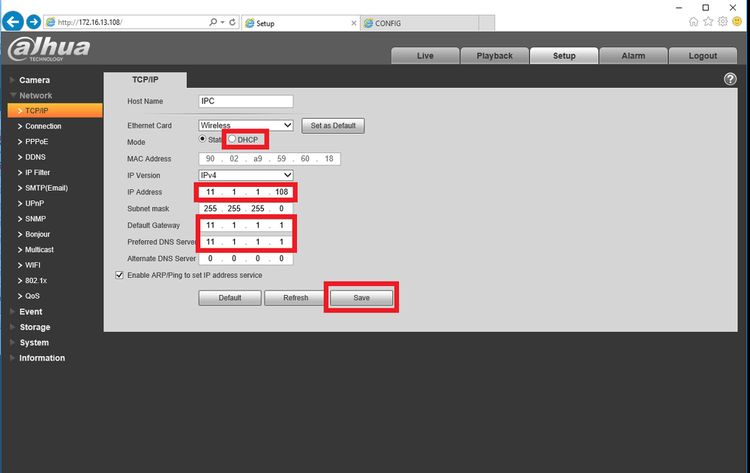
Task: Select the Static mode radio button
Action: (202, 139)
